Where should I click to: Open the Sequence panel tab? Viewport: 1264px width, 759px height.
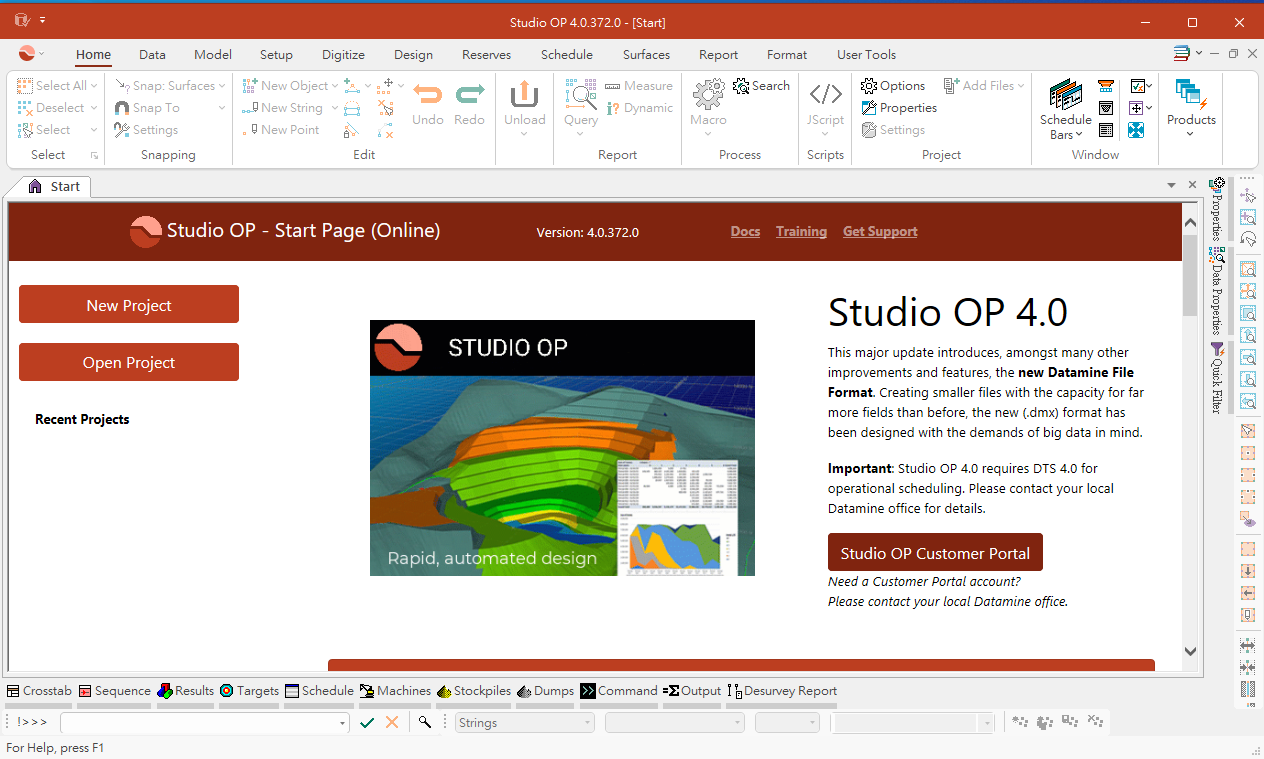(x=115, y=691)
